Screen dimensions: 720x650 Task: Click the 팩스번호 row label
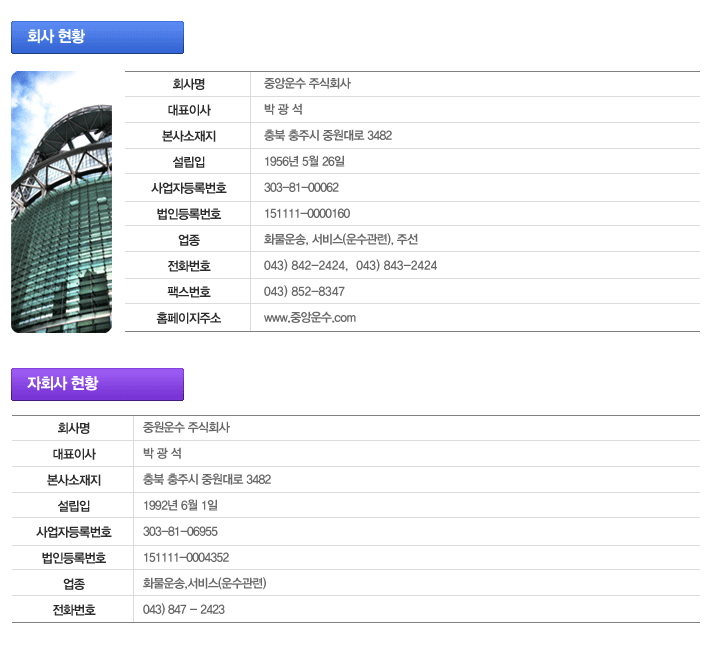(188, 291)
